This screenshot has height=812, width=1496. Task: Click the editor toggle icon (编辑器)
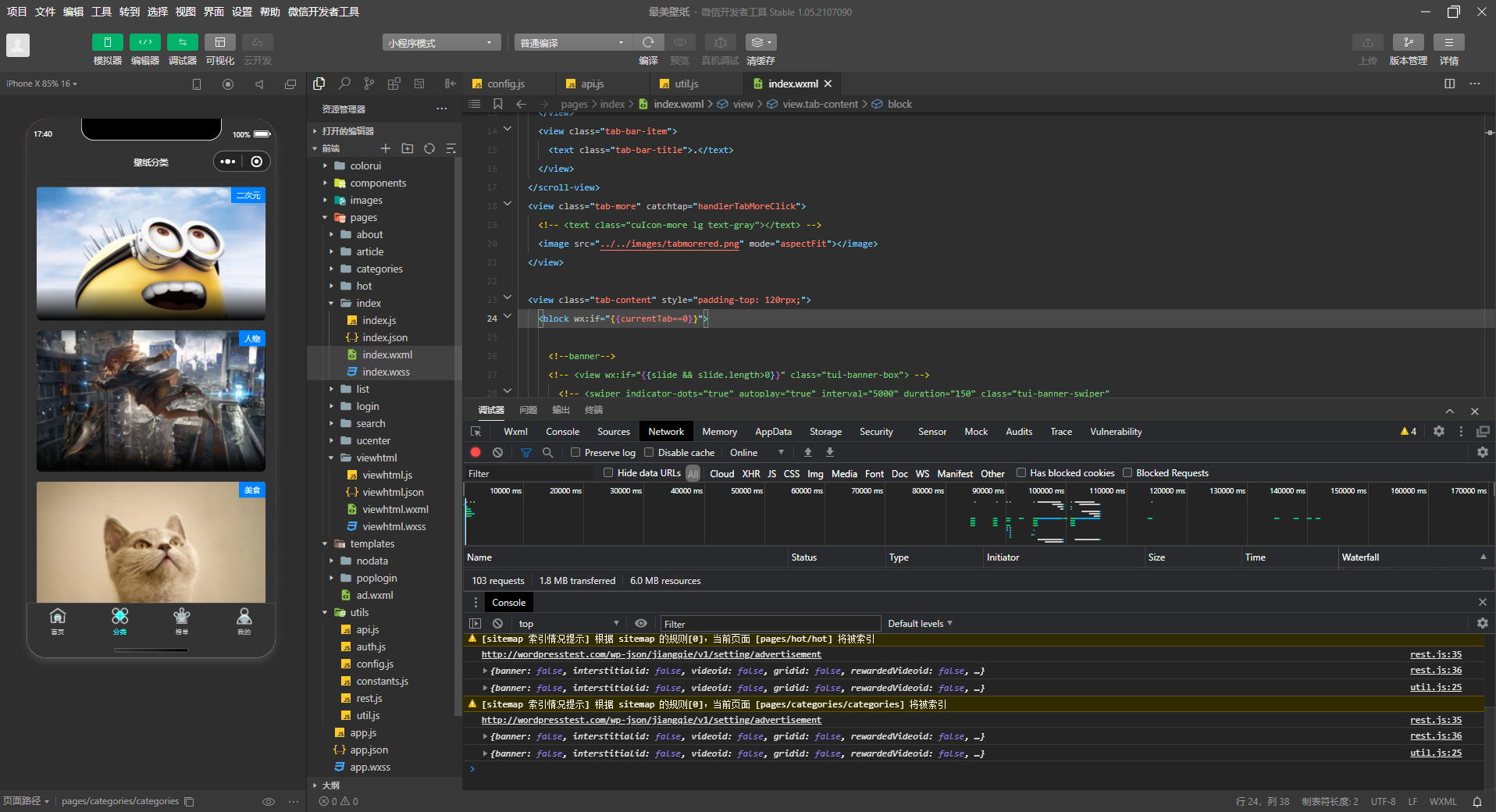pyautogui.click(x=145, y=42)
